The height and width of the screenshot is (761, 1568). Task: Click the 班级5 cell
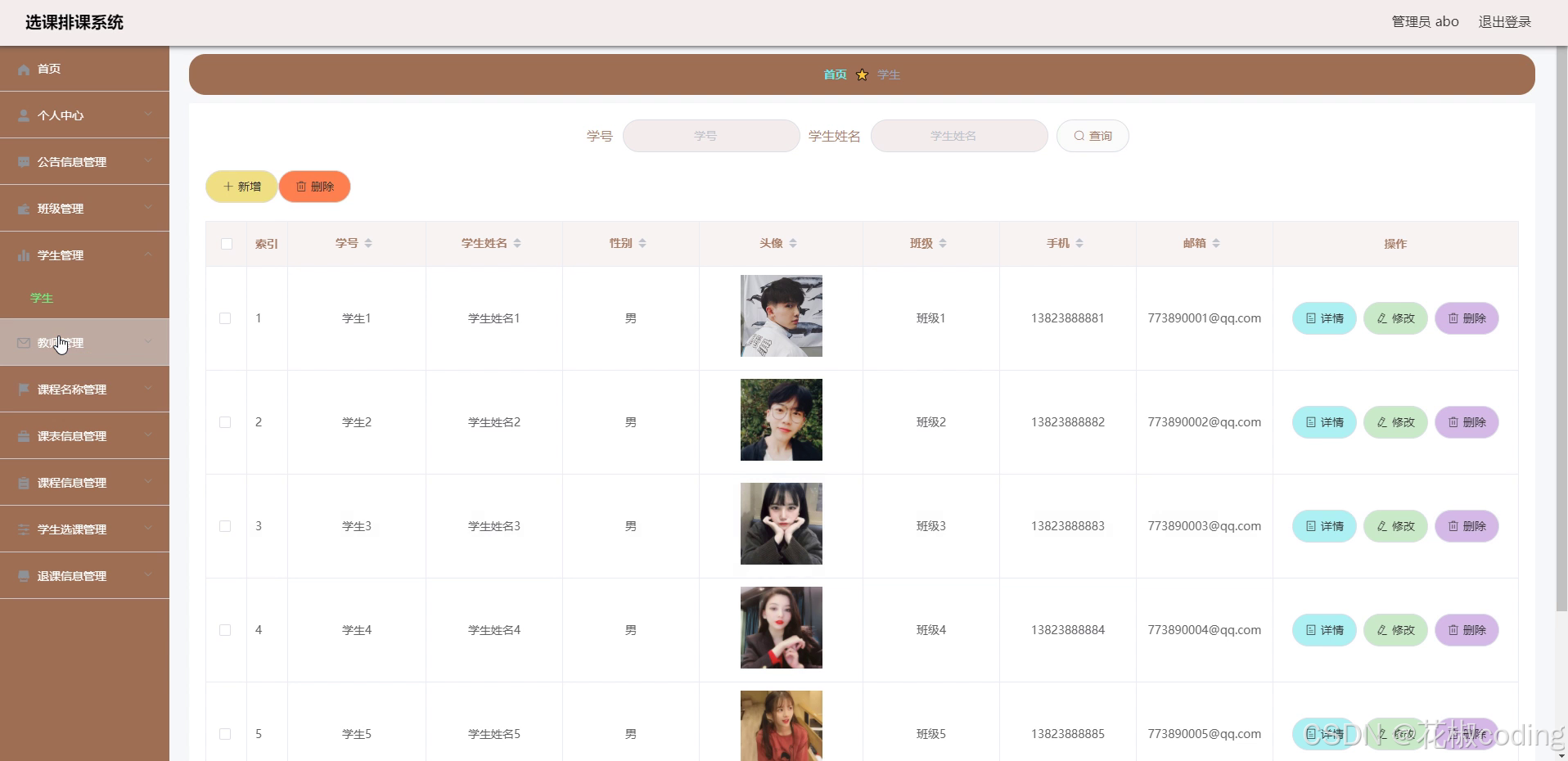931,734
